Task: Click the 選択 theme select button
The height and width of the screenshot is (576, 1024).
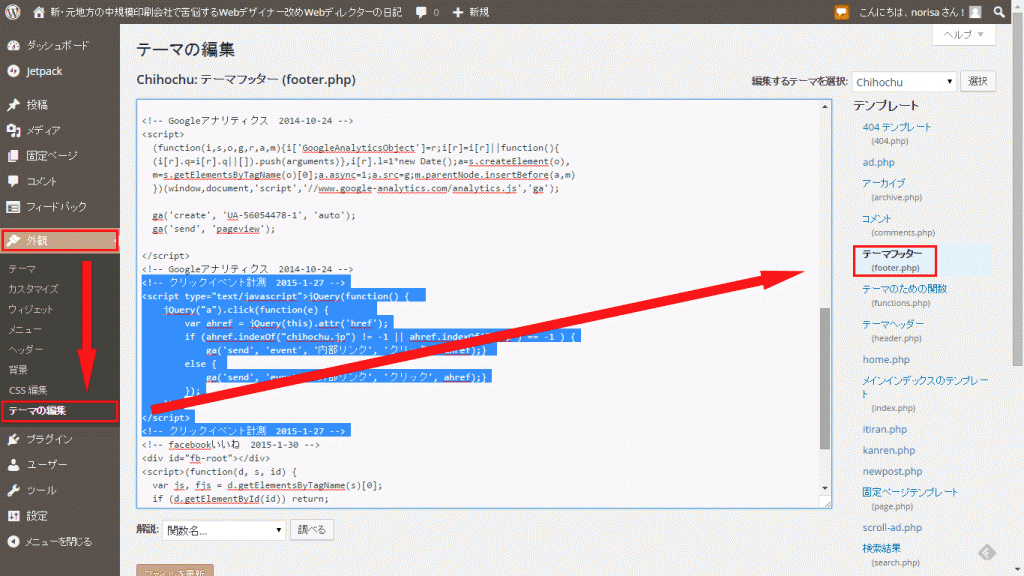Action: pyautogui.click(x=977, y=81)
